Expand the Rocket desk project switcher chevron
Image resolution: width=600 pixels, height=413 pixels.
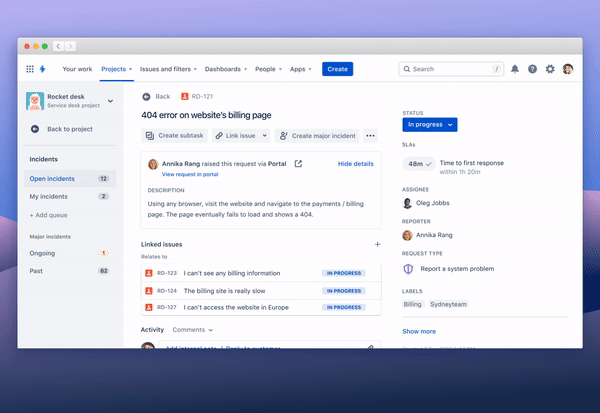[x=110, y=101]
